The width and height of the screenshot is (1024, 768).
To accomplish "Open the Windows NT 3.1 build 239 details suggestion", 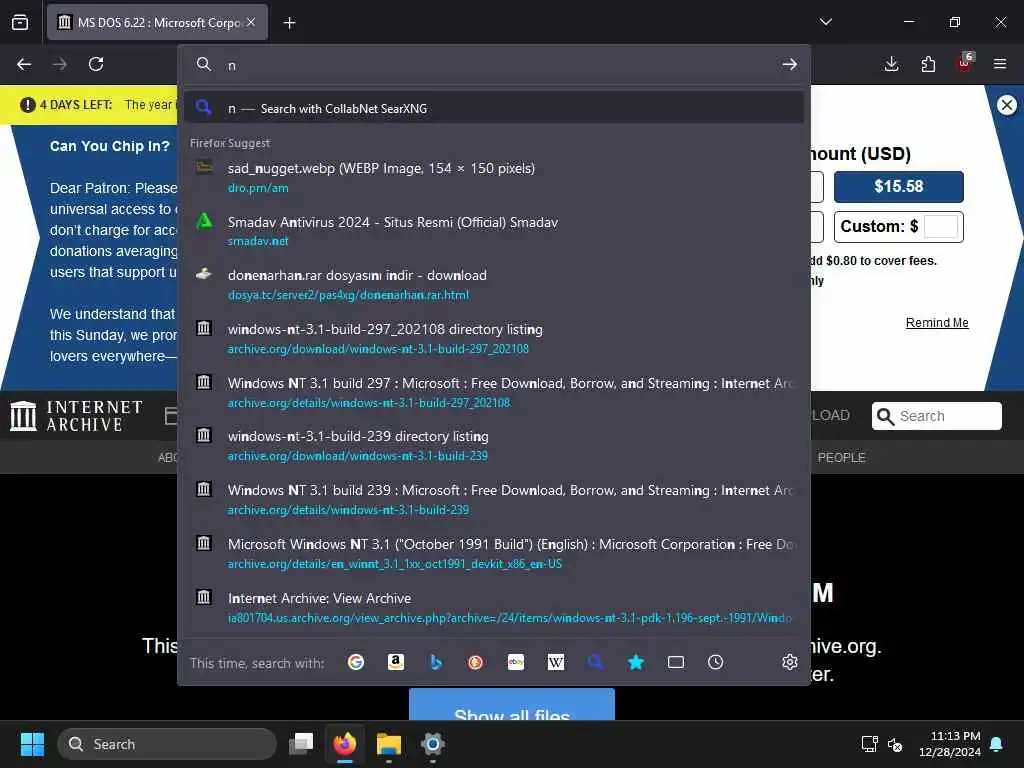I will point(494,500).
